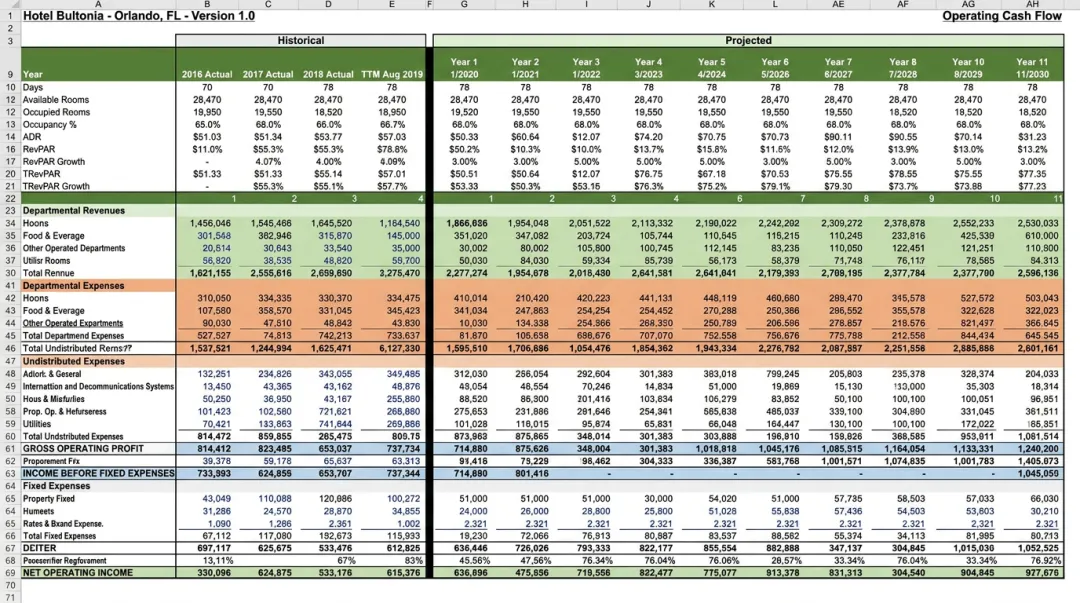
Task: Select row header 69
Action: point(10,573)
